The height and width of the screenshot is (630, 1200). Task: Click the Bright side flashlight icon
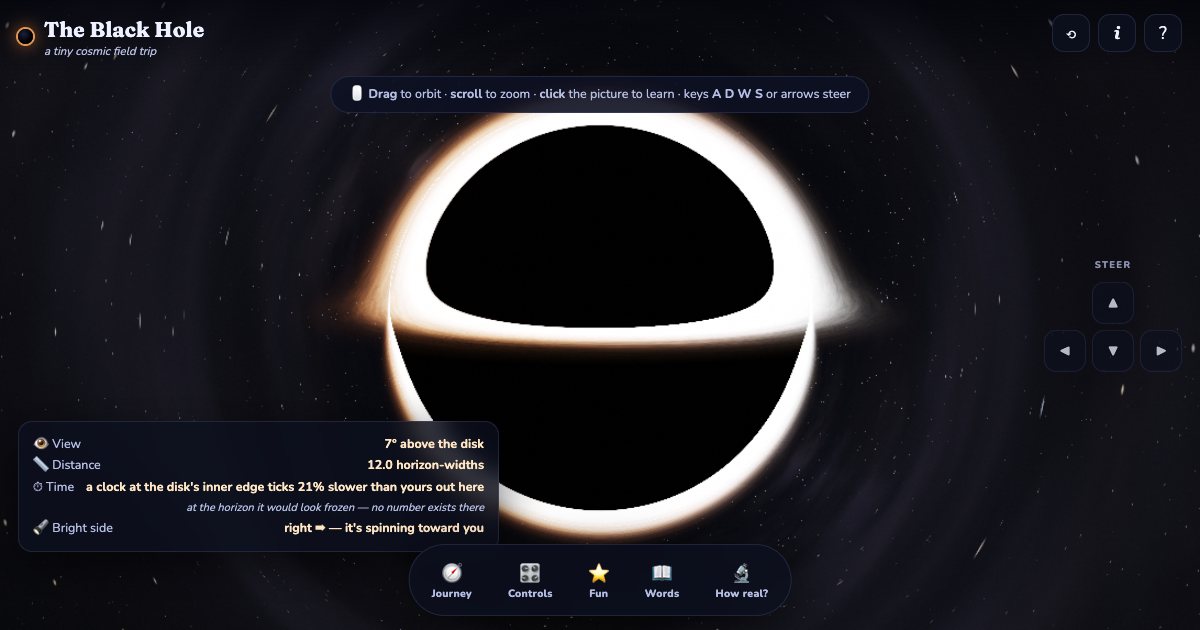pyautogui.click(x=41, y=527)
